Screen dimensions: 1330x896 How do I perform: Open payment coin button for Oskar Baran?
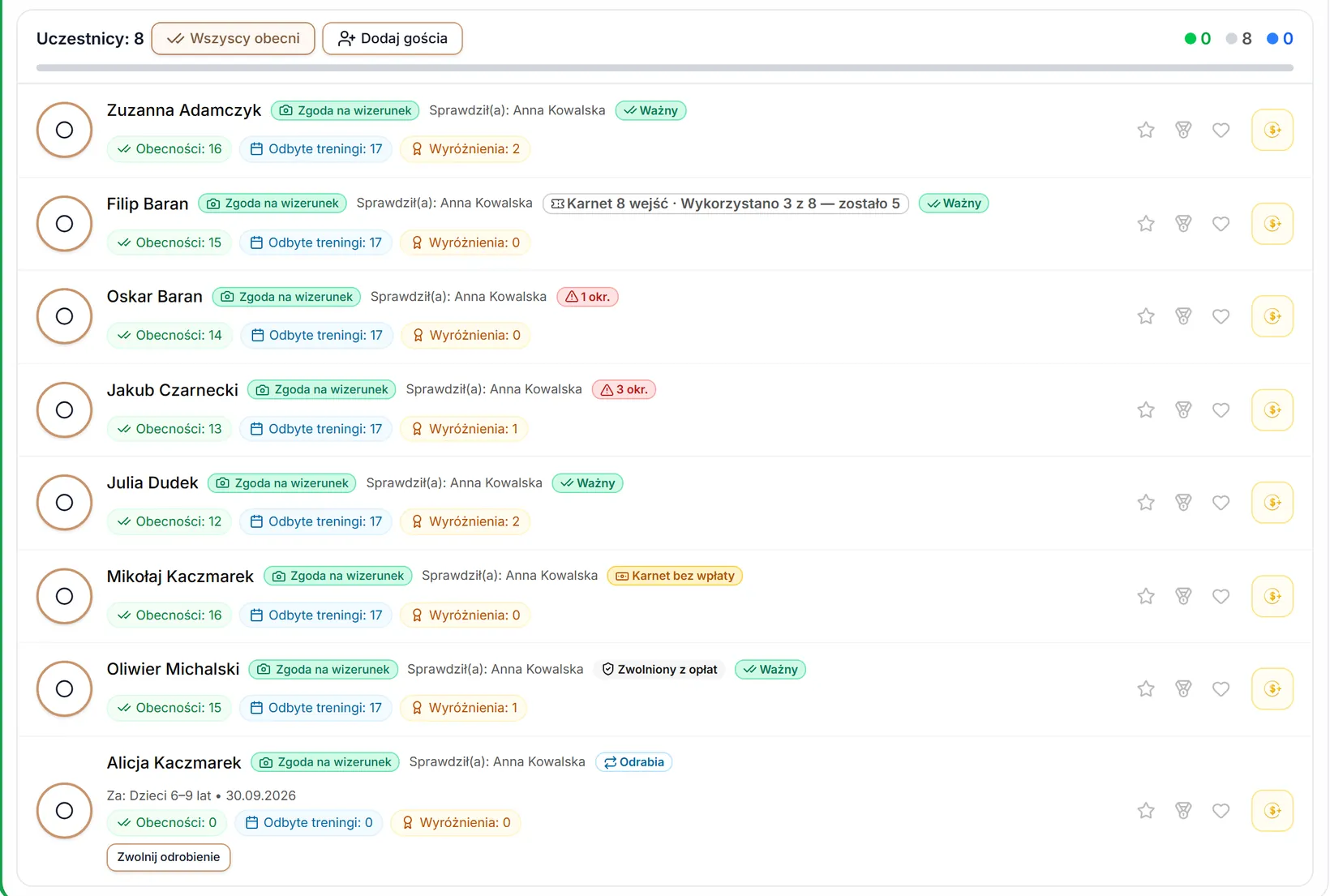coord(1272,316)
